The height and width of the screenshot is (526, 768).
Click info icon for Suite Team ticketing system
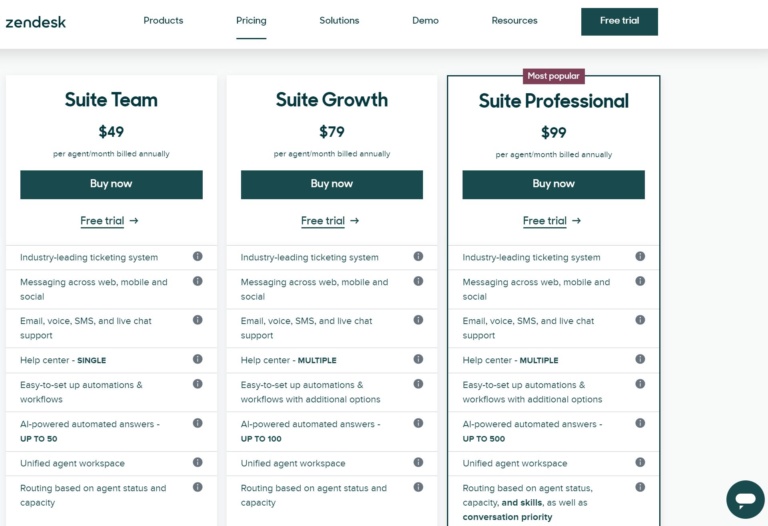point(197,257)
